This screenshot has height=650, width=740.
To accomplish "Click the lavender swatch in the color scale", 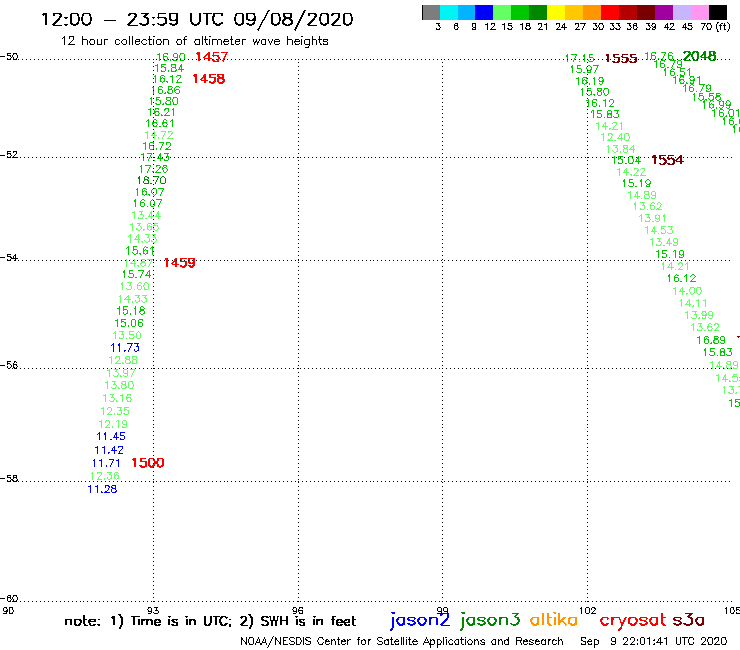I will [682, 12].
